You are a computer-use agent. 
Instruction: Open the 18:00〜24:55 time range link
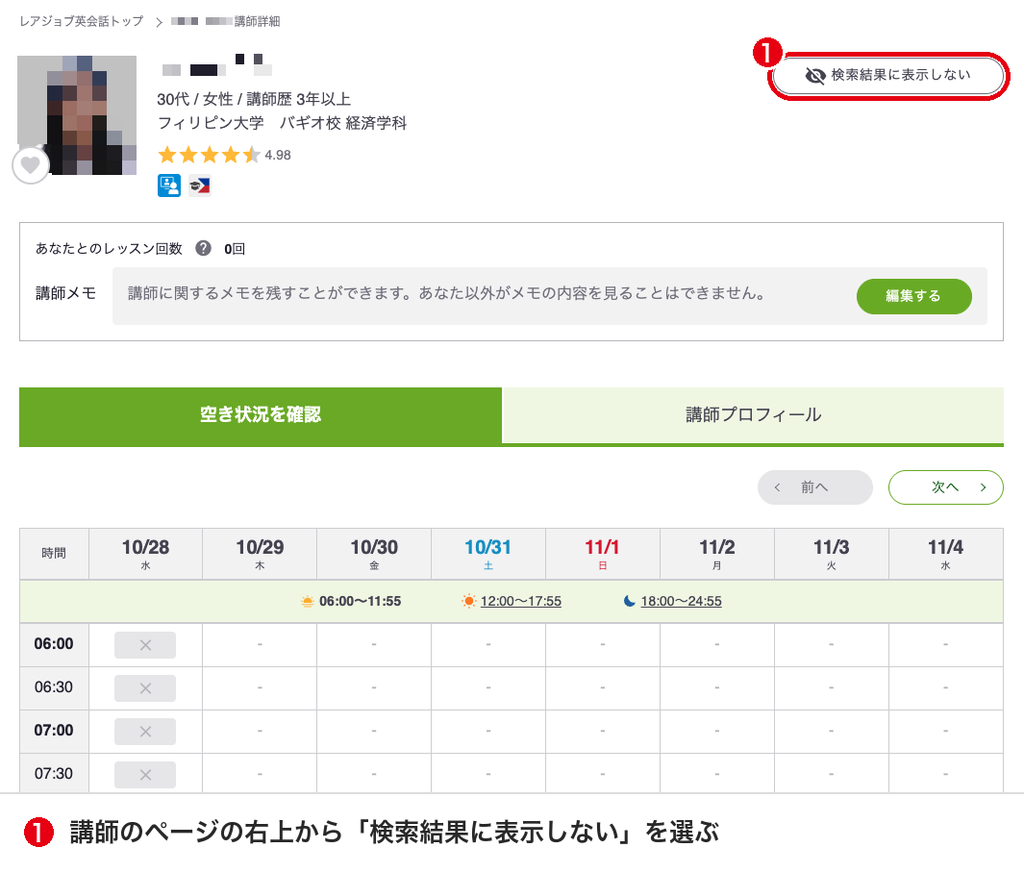point(681,601)
